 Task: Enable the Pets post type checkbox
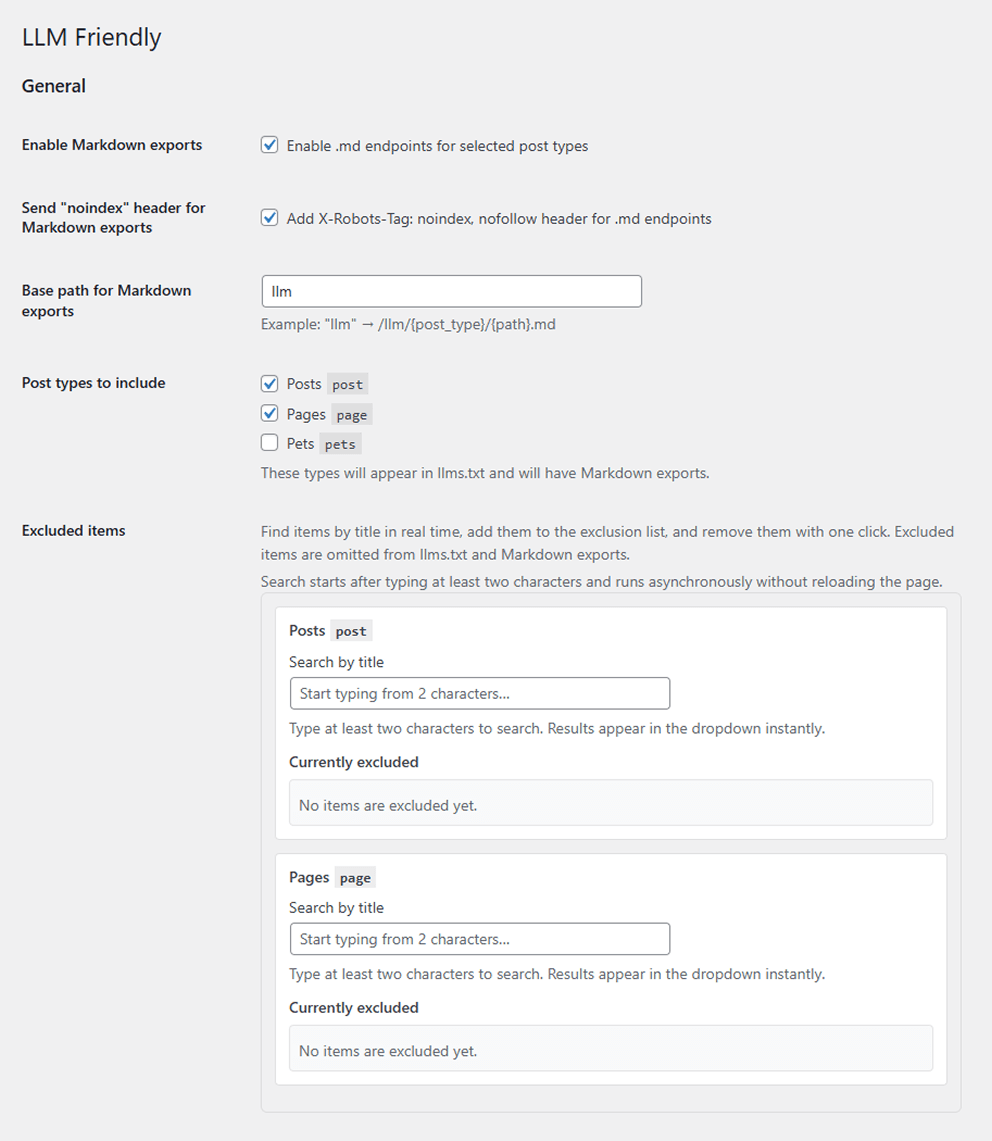click(269, 443)
